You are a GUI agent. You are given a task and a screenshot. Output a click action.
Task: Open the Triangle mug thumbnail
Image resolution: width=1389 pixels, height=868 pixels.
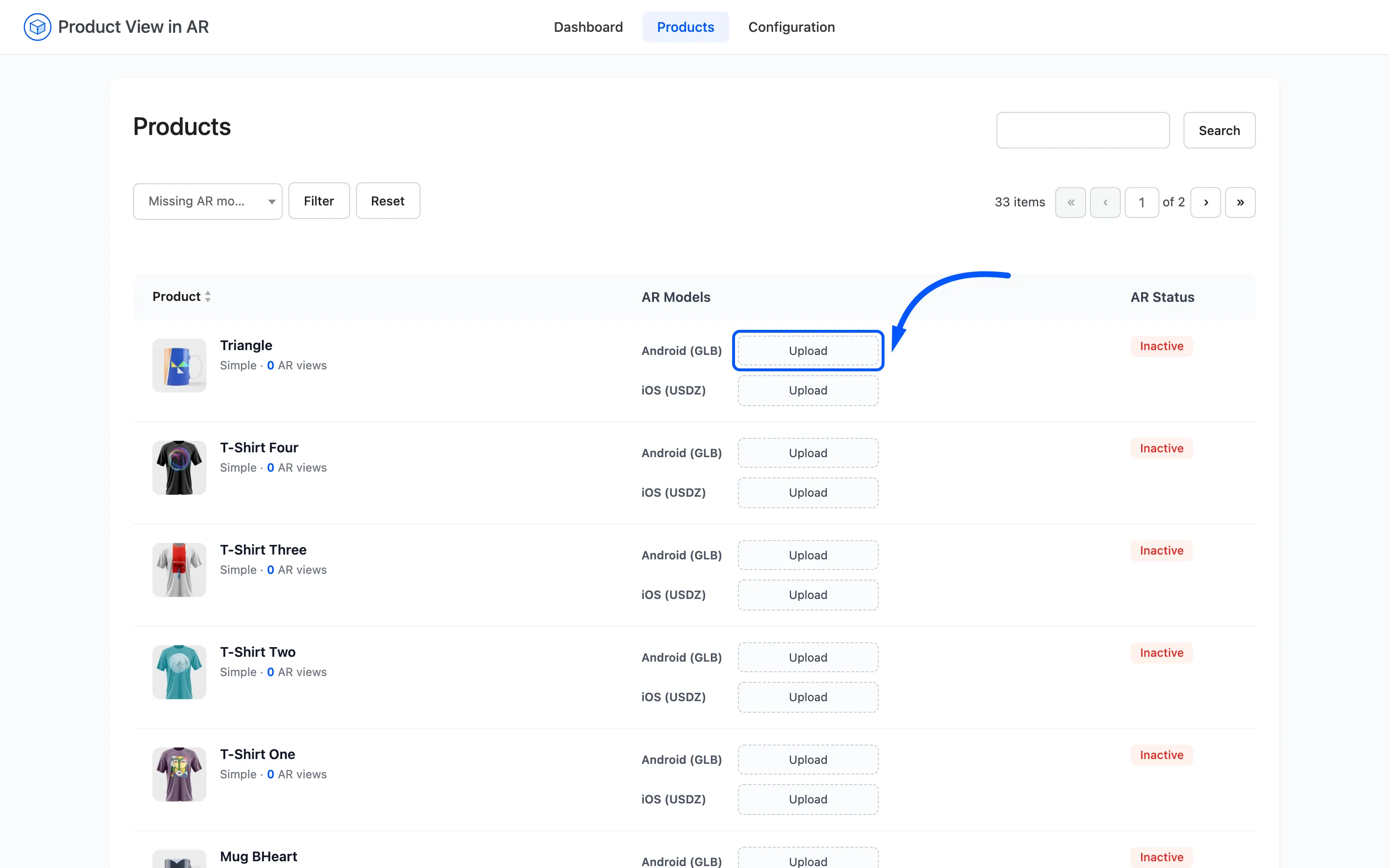pos(179,365)
